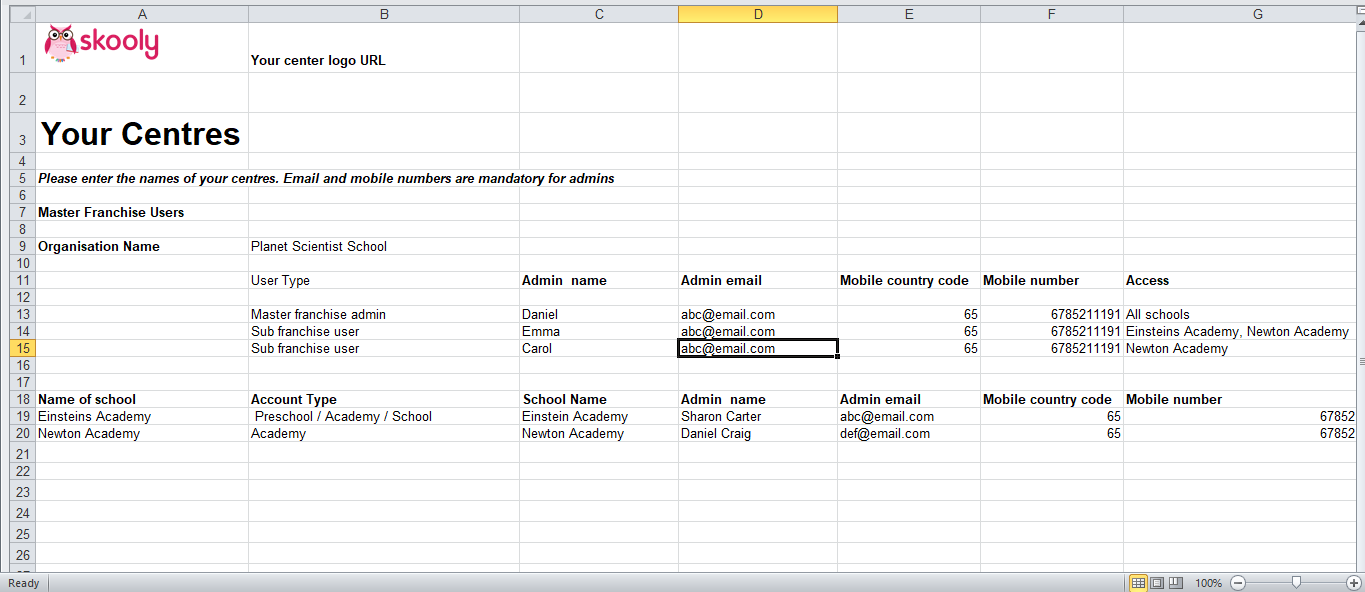Screen dimensions: 1365x592
Task: Click the 'Carol' admin name cell
Action: [x=599, y=348]
